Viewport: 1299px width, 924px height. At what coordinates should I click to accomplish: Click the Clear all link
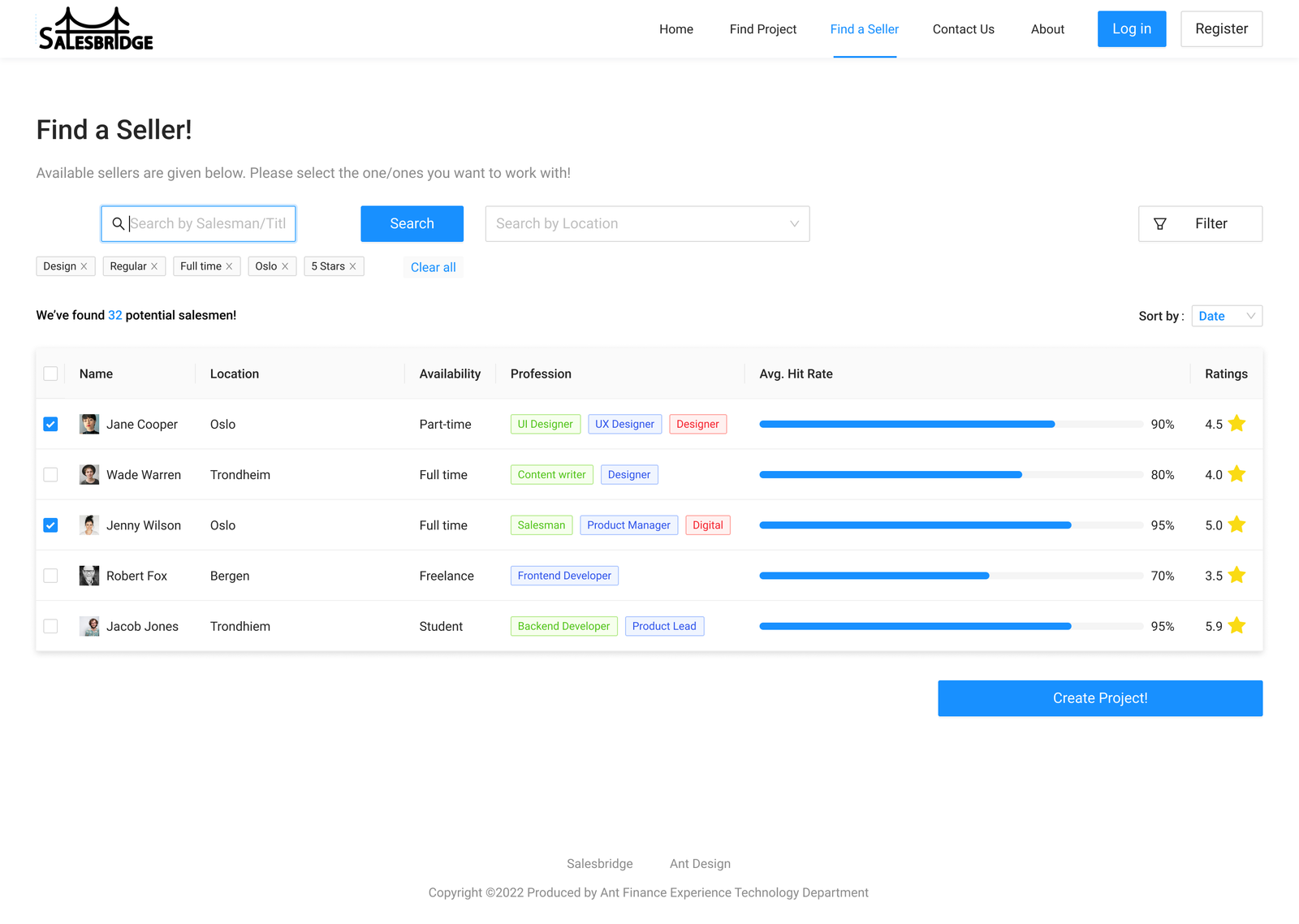coord(433,267)
